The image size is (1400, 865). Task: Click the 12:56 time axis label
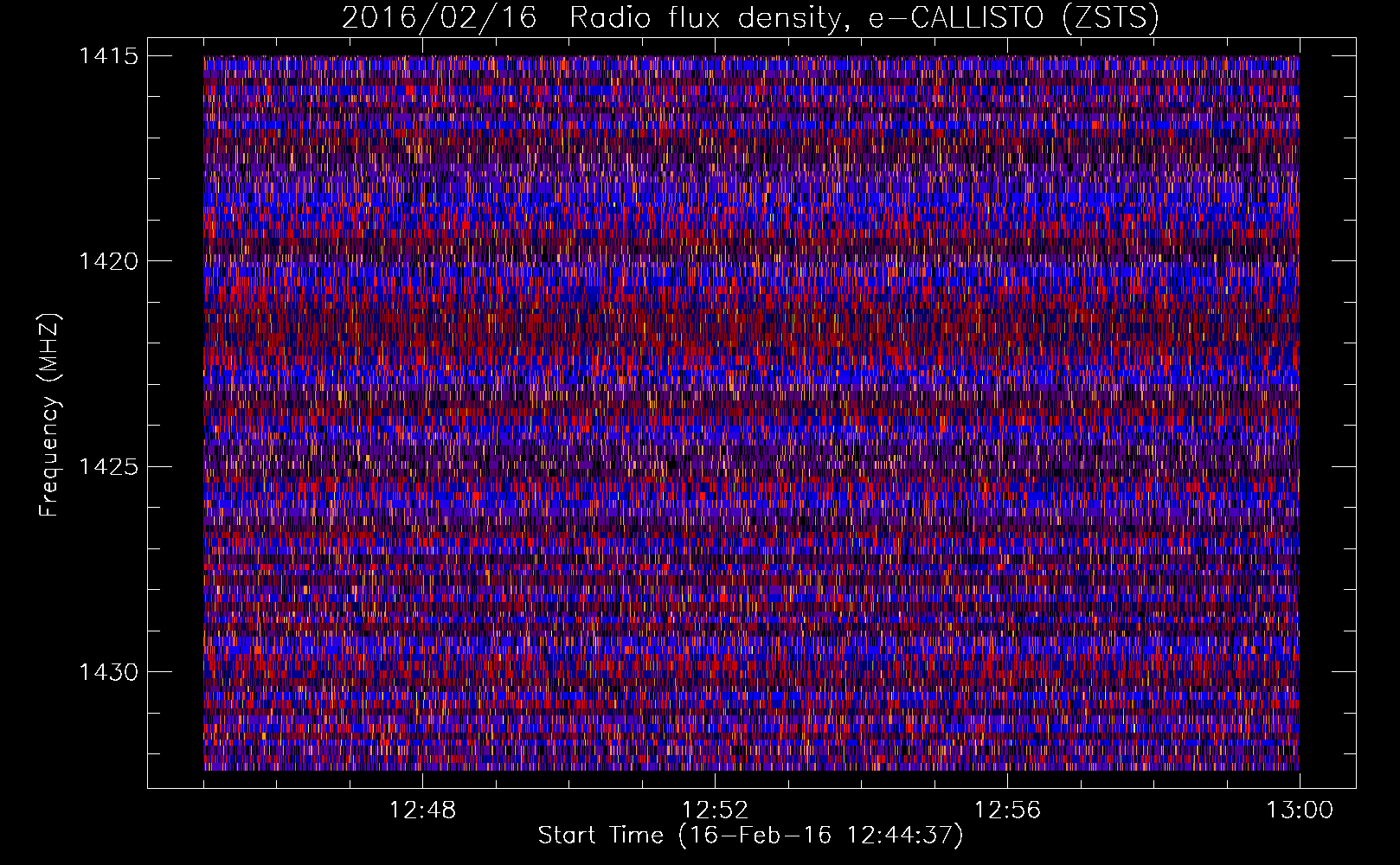click(x=1007, y=811)
